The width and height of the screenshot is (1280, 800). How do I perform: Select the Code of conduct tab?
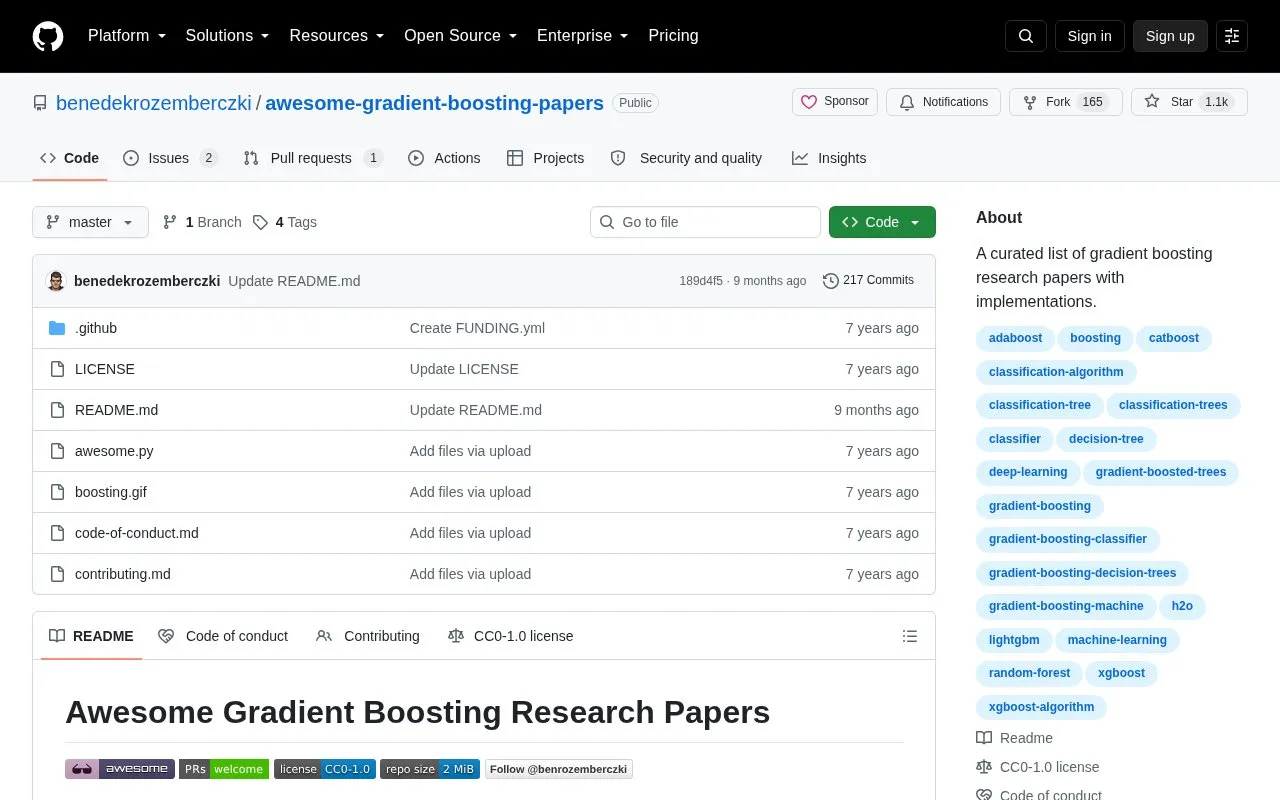click(x=223, y=636)
